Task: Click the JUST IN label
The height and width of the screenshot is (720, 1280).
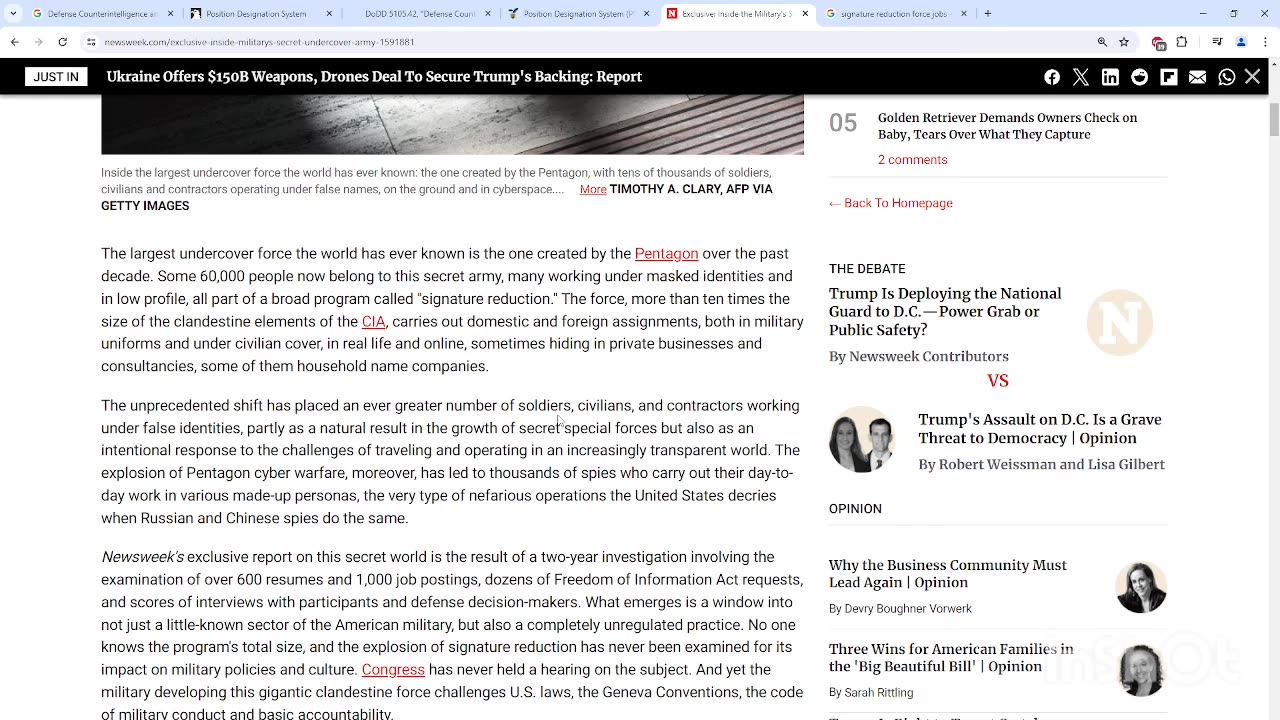Action: pyautogui.click(x=56, y=77)
